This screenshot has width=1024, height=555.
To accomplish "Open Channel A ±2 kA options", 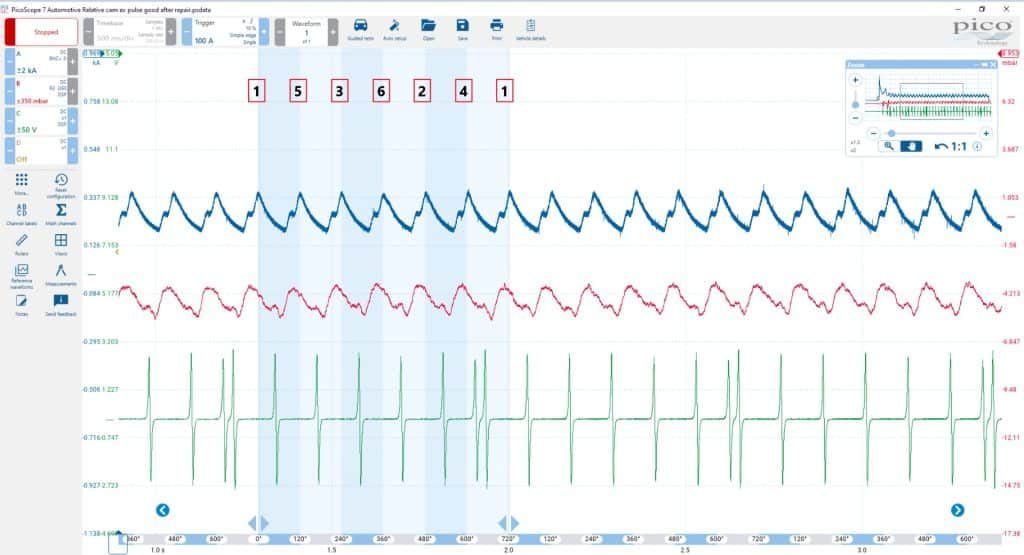I will 40,62.
